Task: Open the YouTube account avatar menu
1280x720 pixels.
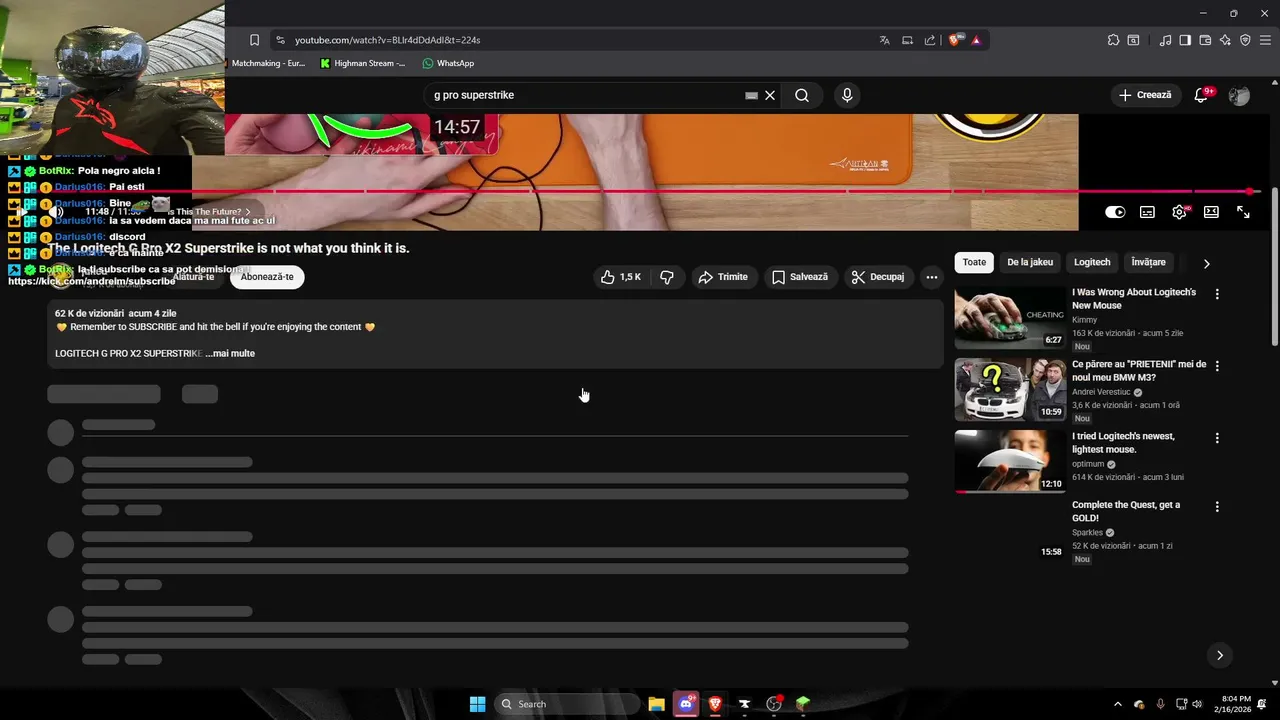Action: coord(1239,96)
